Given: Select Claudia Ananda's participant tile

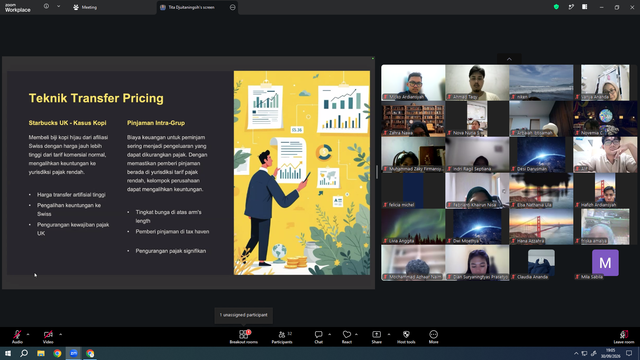Looking at the screenshot, I should point(541,263).
